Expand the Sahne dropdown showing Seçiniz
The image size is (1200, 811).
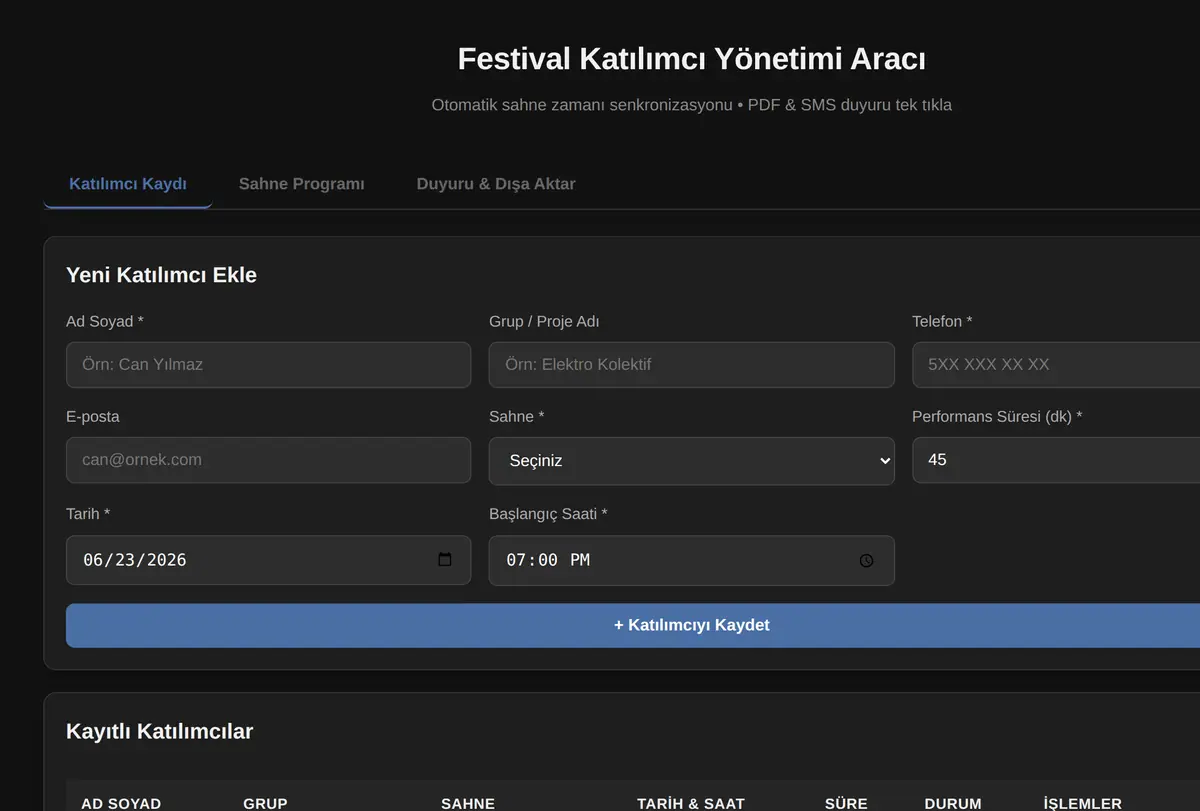pos(691,461)
